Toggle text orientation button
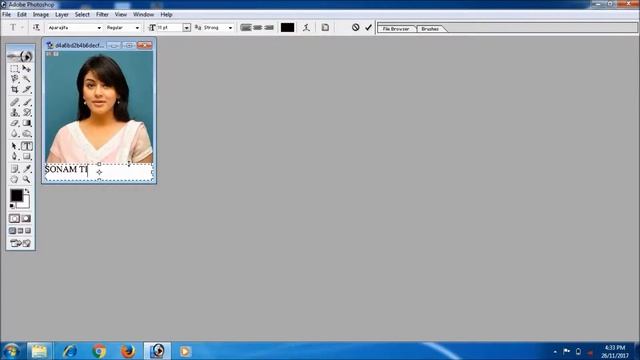This screenshot has height=360, width=640. click(x=36, y=27)
